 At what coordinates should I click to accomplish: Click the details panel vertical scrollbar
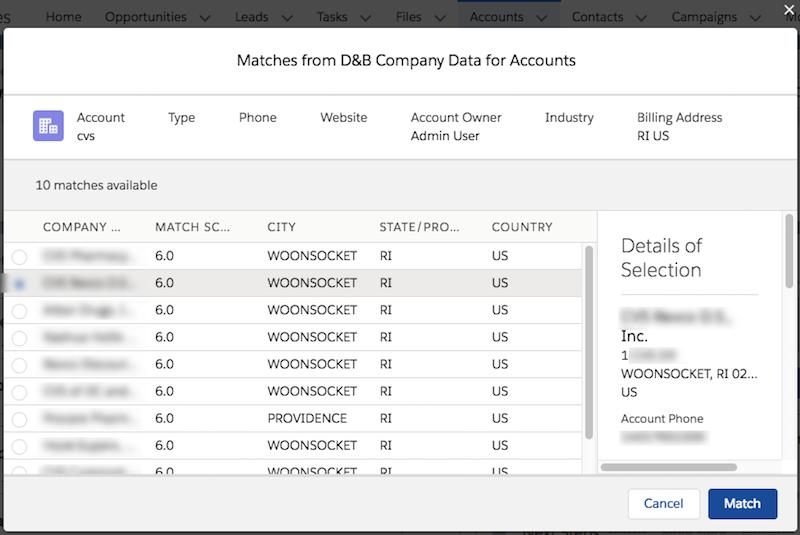tap(789, 251)
